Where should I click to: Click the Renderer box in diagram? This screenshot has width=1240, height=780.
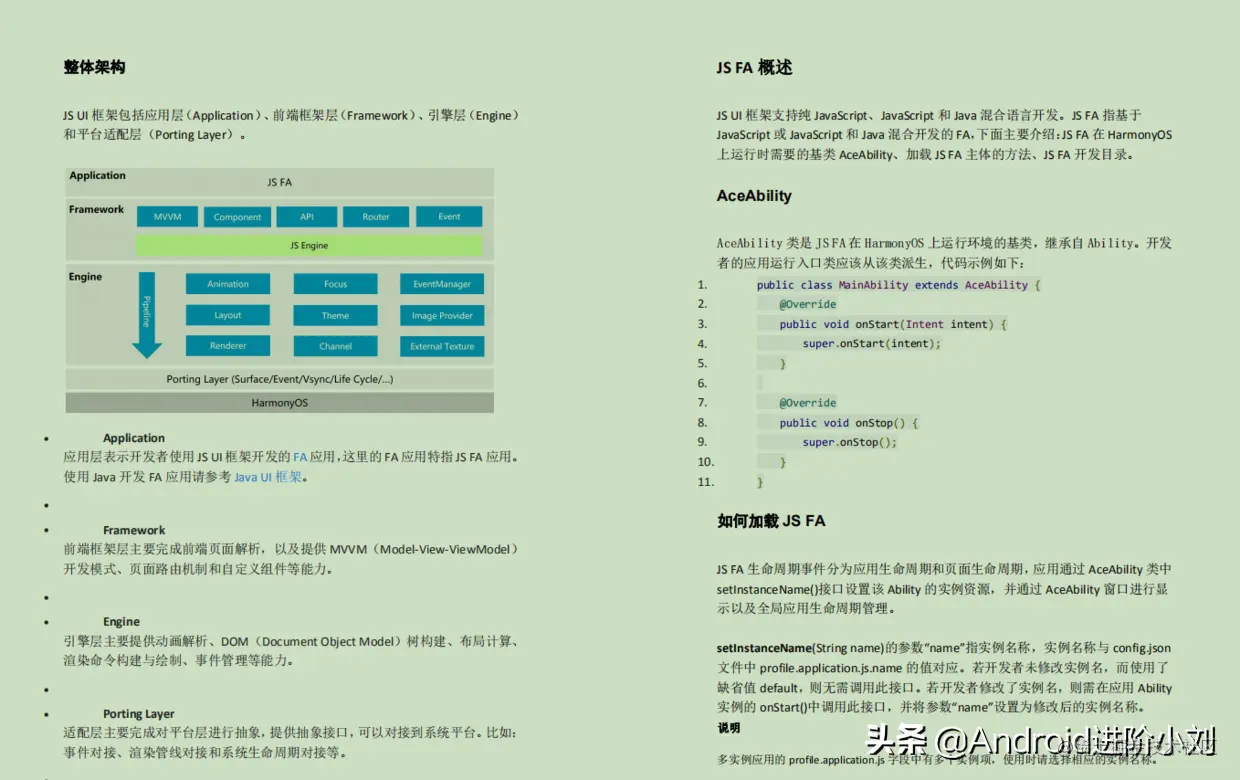(x=228, y=346)
